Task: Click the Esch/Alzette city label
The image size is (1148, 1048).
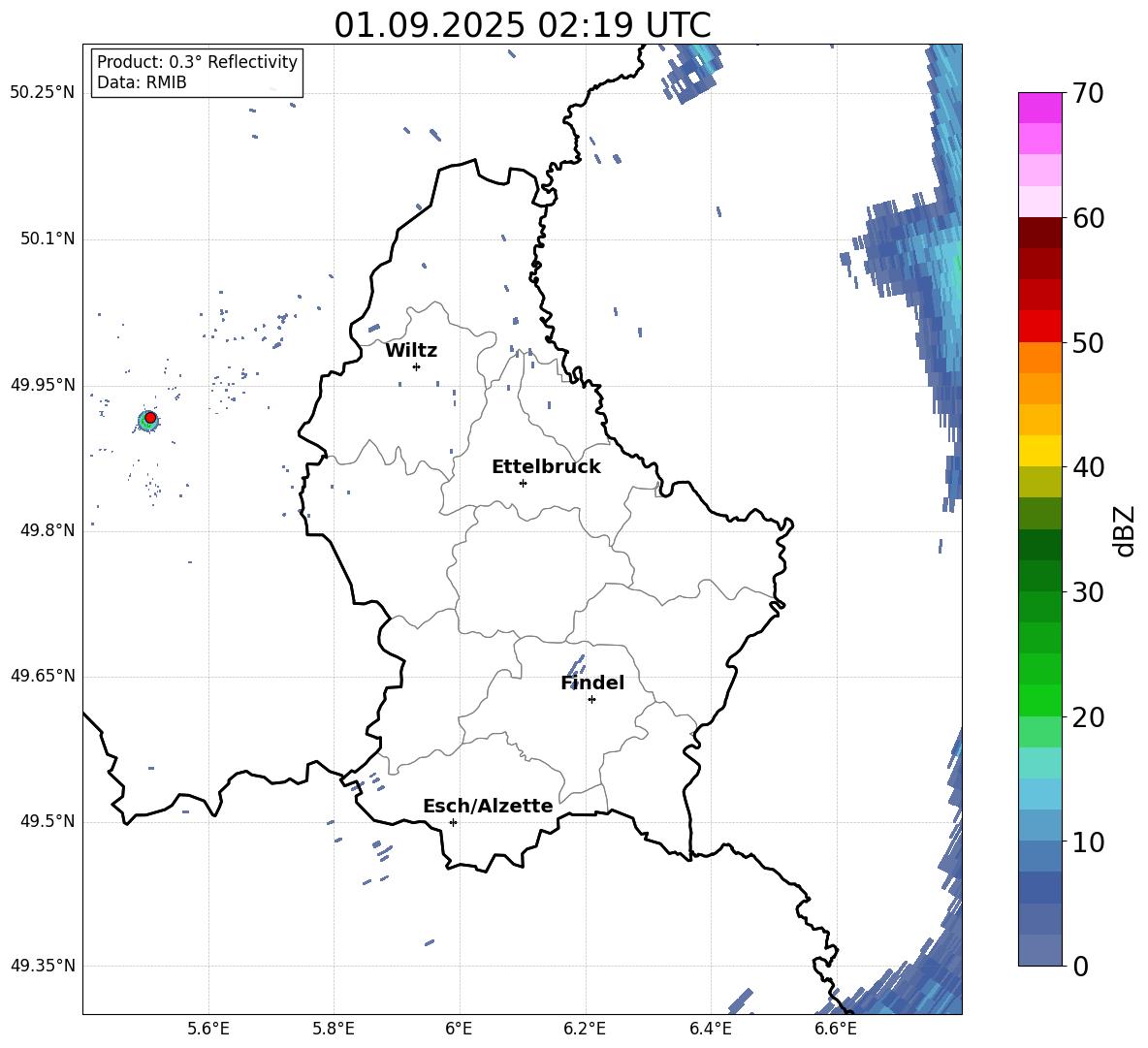Action: [x=488, y=806]
